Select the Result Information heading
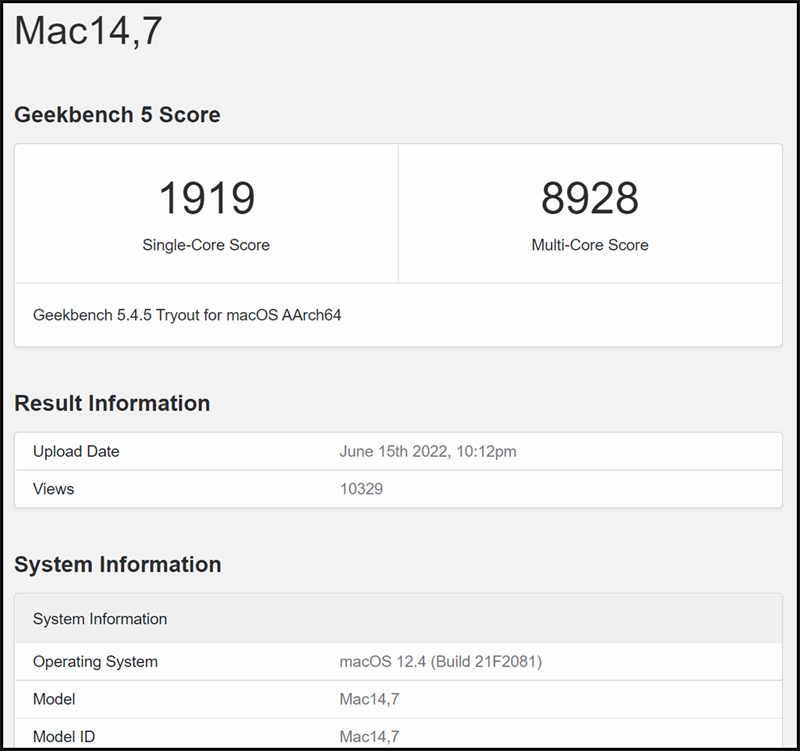 click(112, 403)
